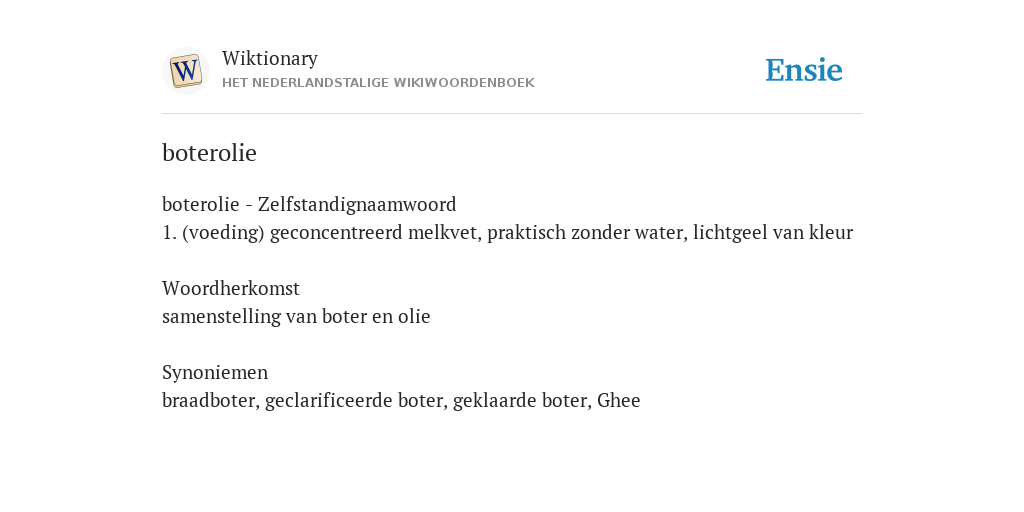The height and width of the screenshot is (512, 1024).
Task: Click the Het Nederlandstalige Wikiwoordenboek subtitle
Action: (x=378, y=83)
